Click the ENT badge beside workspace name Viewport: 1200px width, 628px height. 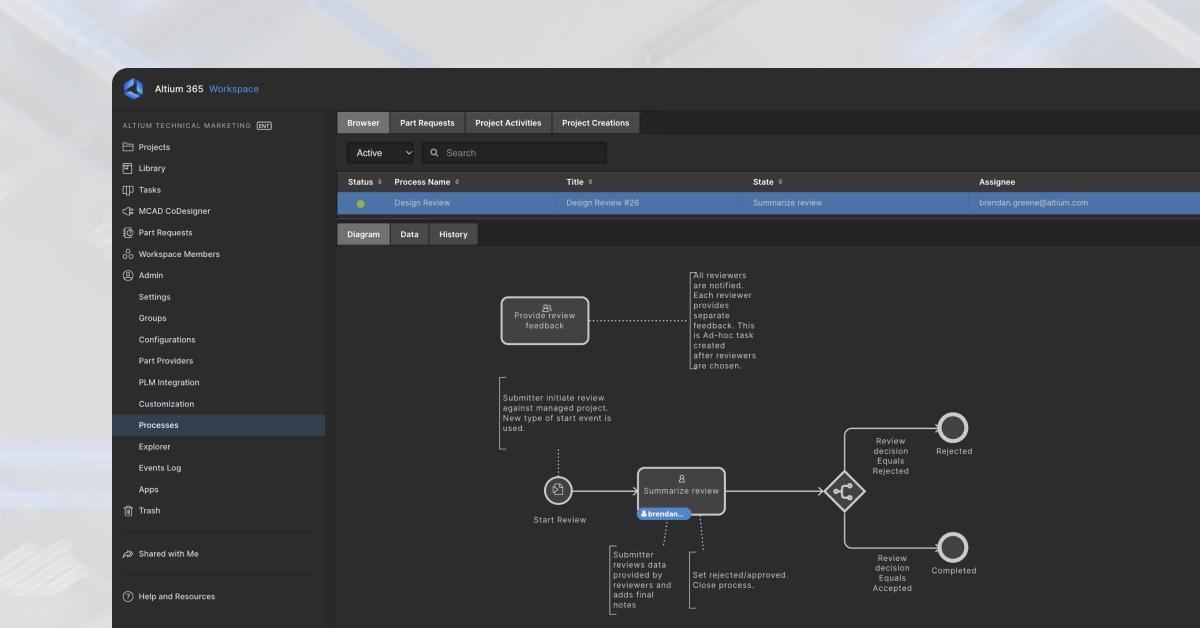click(x=264, y=126)
